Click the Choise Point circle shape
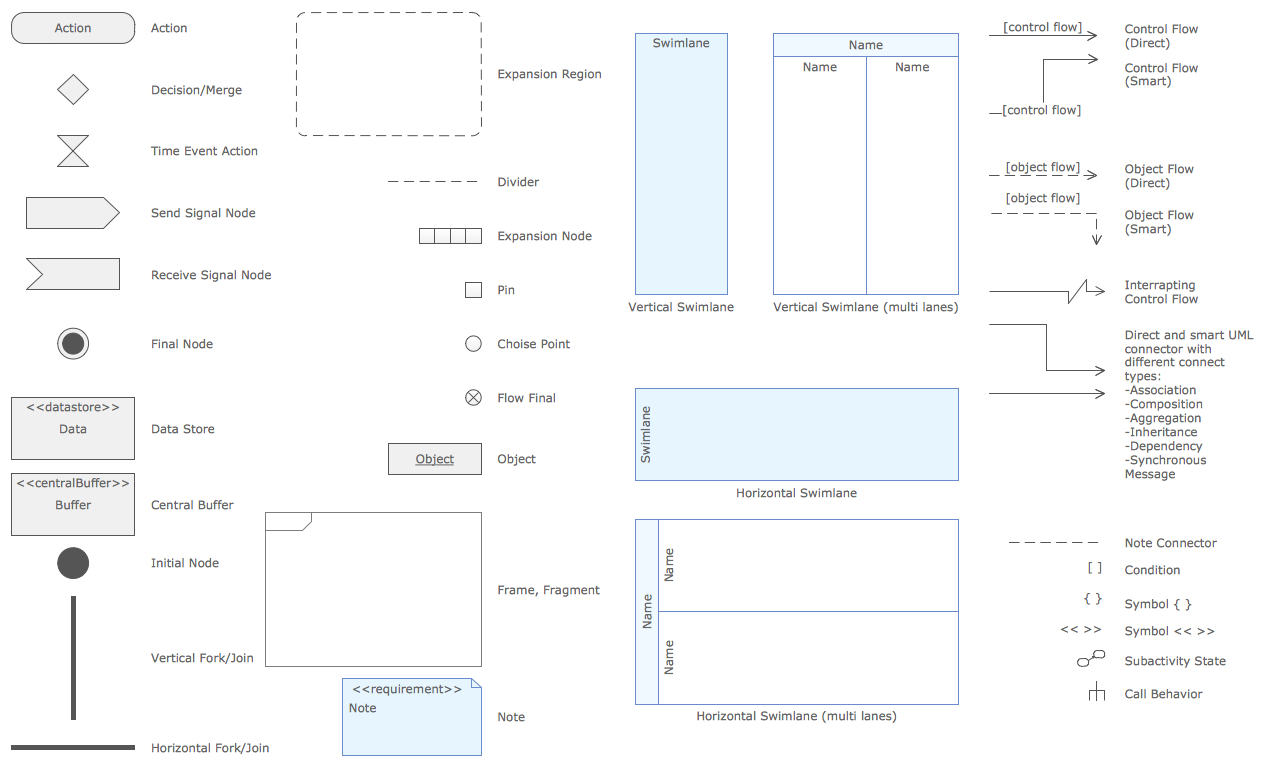Viewport: 1268px width, 771px height. pyautogui.click(x=474, y=344)
